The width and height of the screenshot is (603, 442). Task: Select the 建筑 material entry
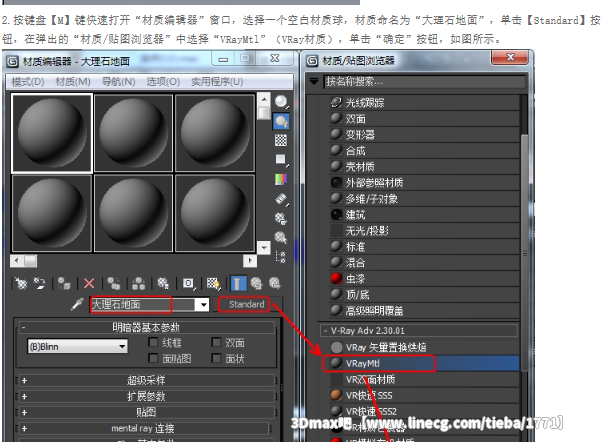424,215
